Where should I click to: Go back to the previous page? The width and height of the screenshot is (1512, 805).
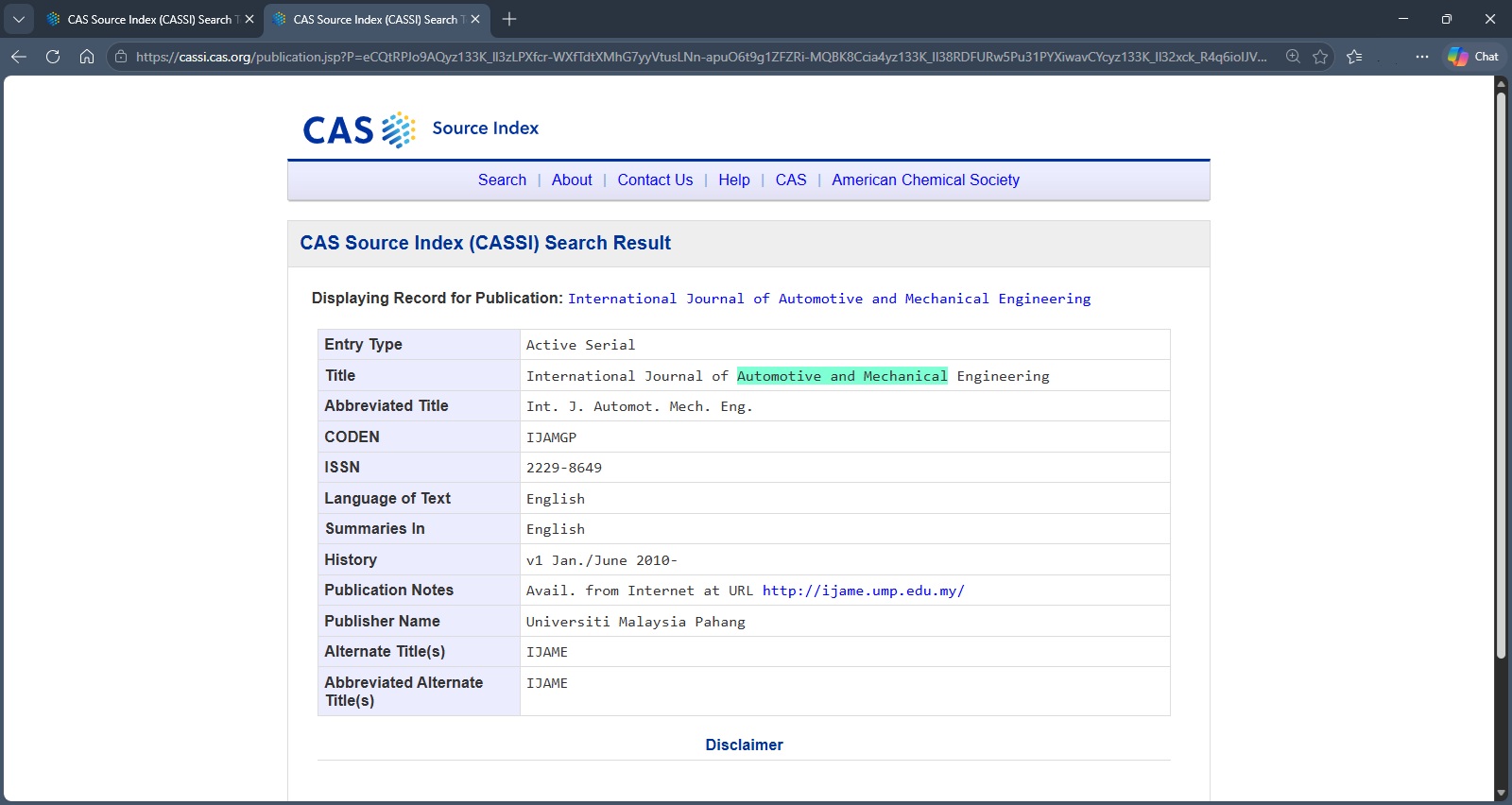pos(19,57)
